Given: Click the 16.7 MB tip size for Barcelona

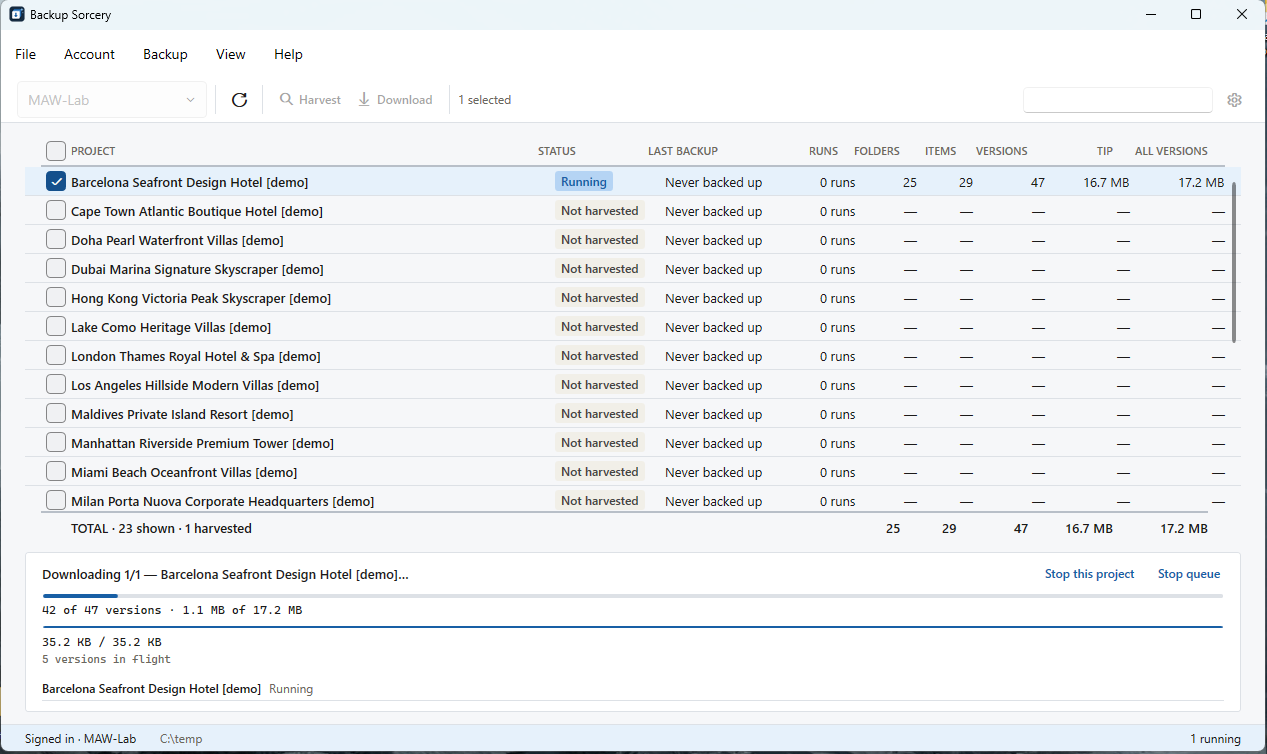Looking at the screenshot, I should (x=1105, y=182).
